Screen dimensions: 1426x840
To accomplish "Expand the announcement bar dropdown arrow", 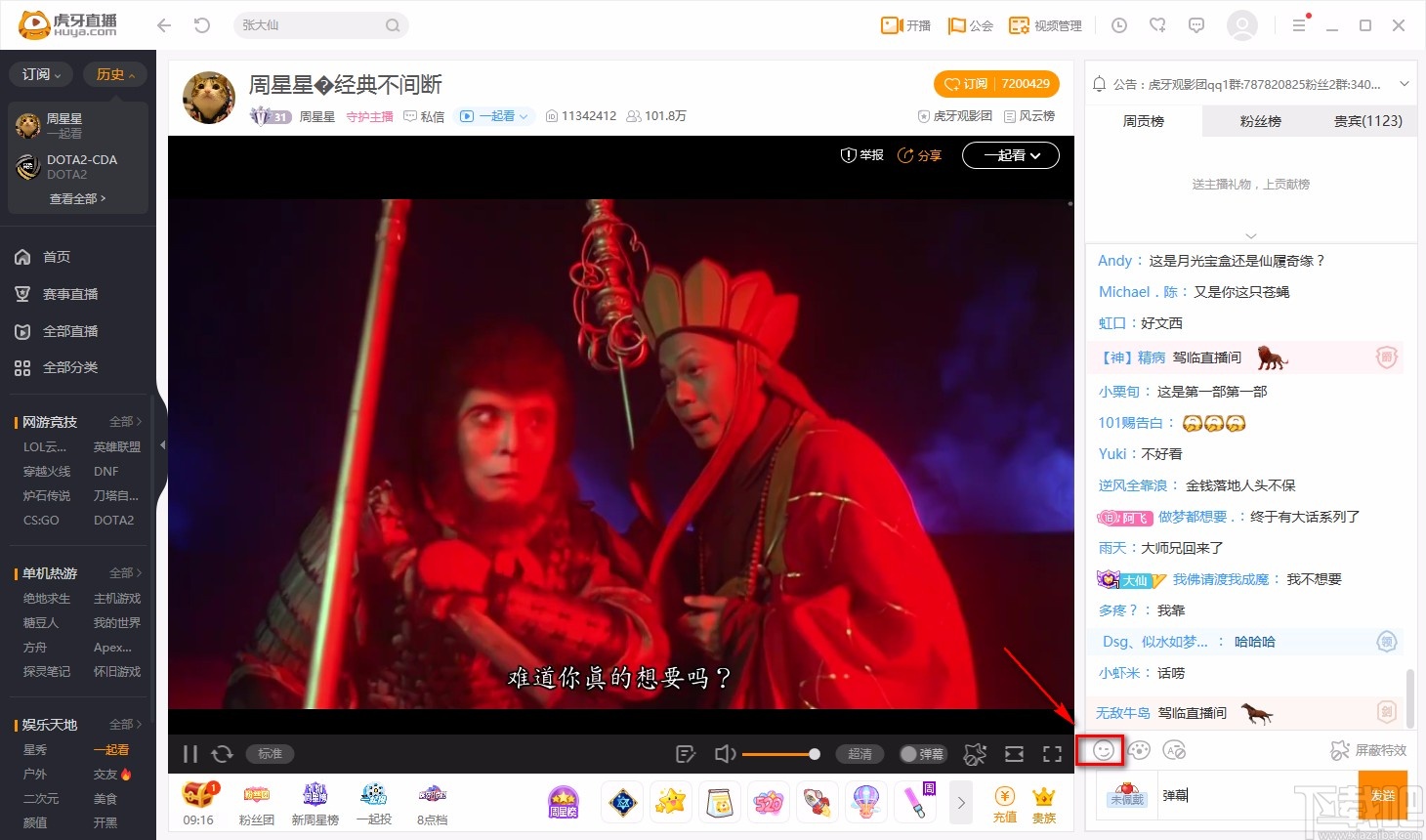I will (x=1404, y=82).
